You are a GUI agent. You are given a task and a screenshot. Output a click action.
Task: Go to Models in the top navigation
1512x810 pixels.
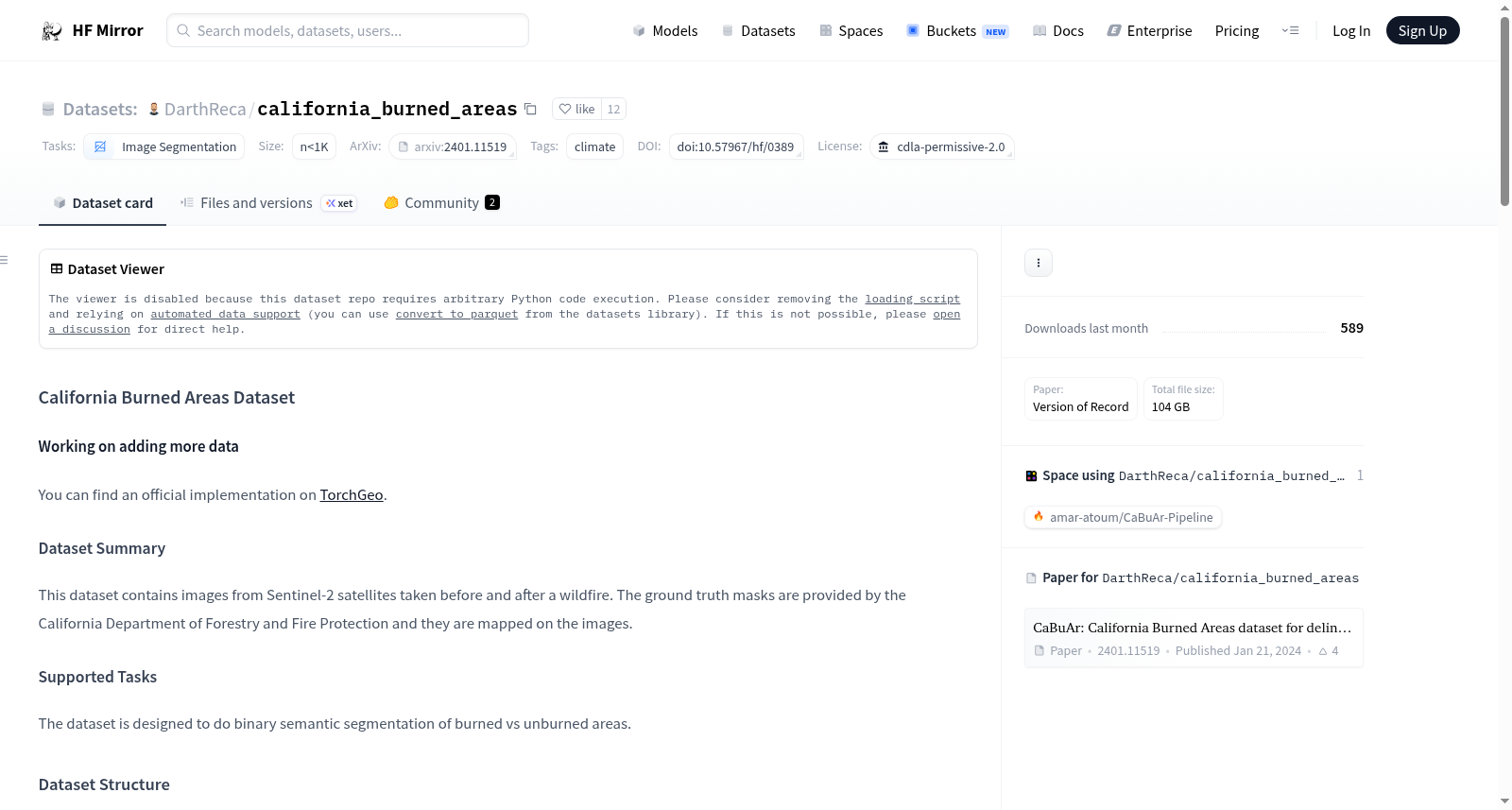tap(665, 31)
